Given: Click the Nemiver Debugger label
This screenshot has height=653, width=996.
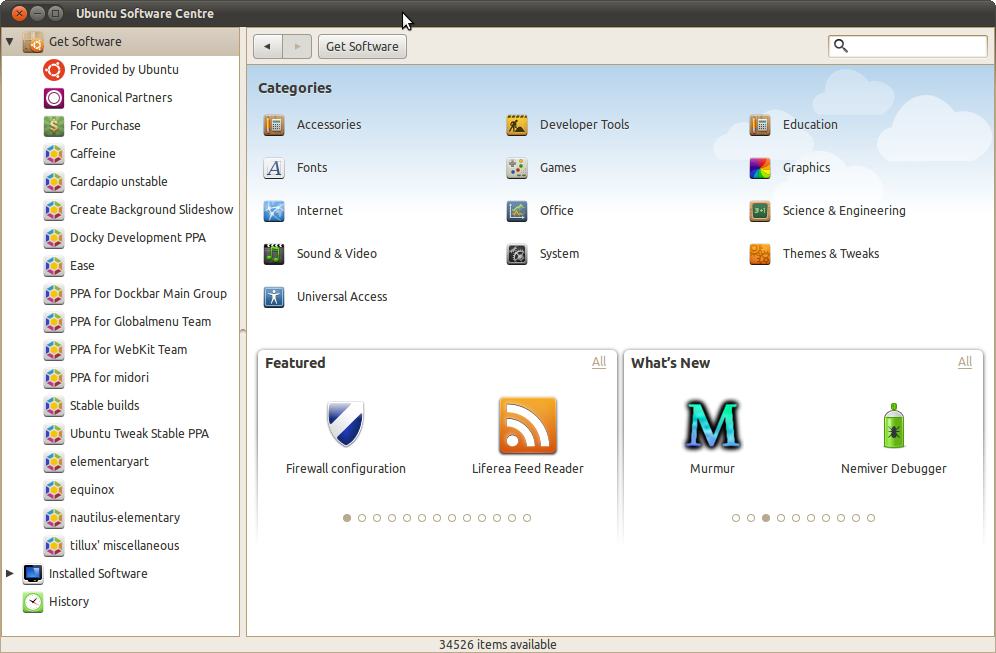Looking at the screenshot, I should pos(894,469).
